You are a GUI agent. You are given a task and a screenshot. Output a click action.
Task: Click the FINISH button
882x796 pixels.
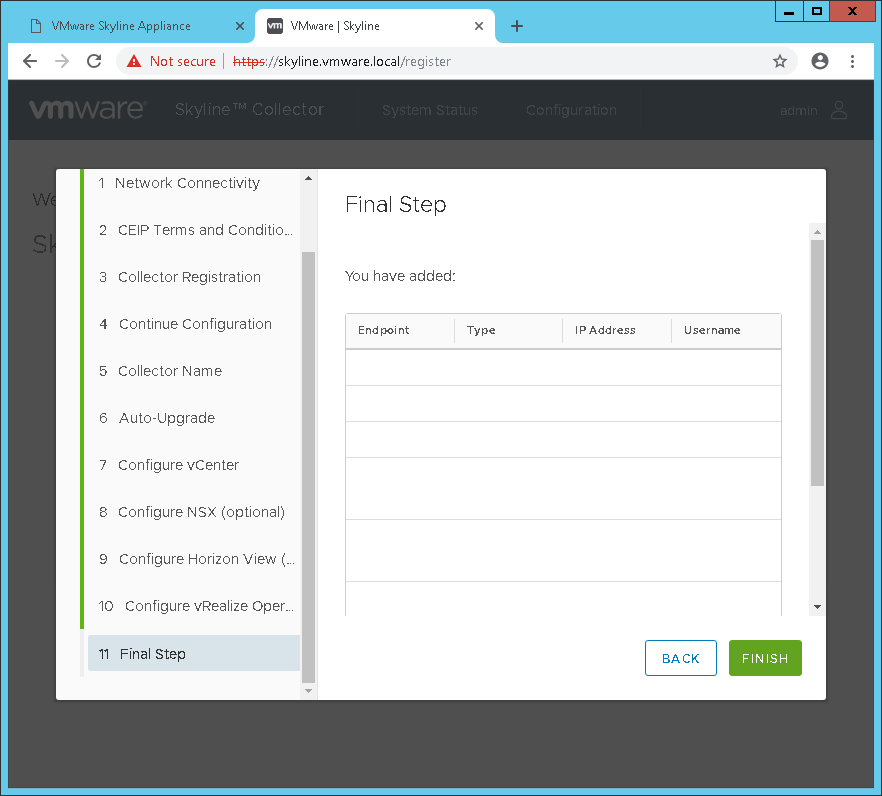coord(765,658)
